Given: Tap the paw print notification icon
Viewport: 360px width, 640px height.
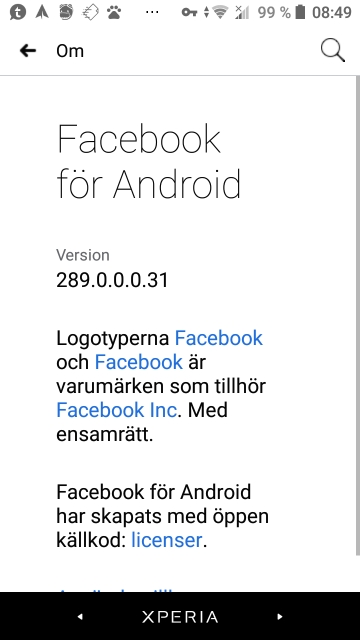Looking at the screenshot, I should point(114,12).
